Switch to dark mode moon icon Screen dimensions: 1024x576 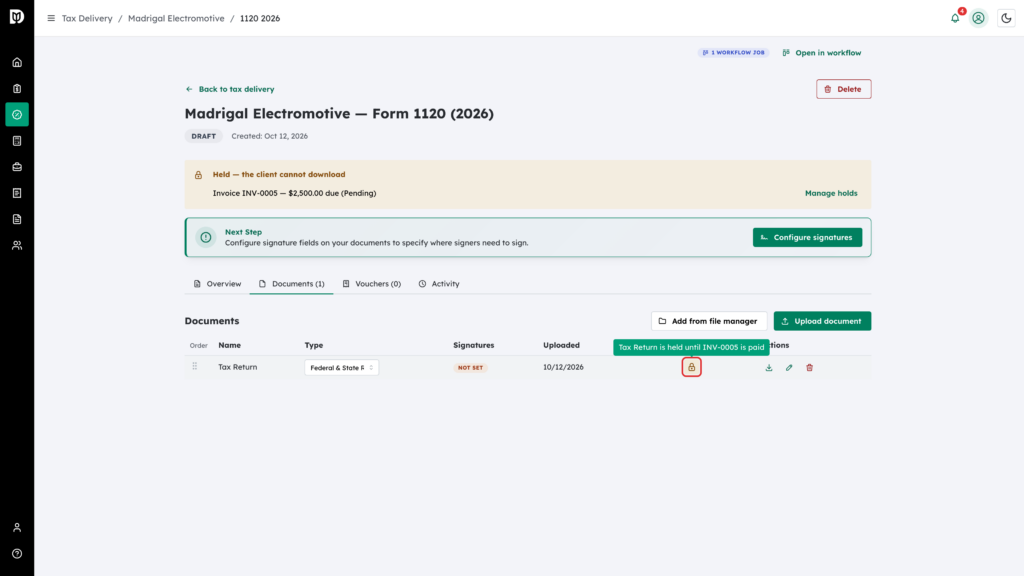(1006, 18)
